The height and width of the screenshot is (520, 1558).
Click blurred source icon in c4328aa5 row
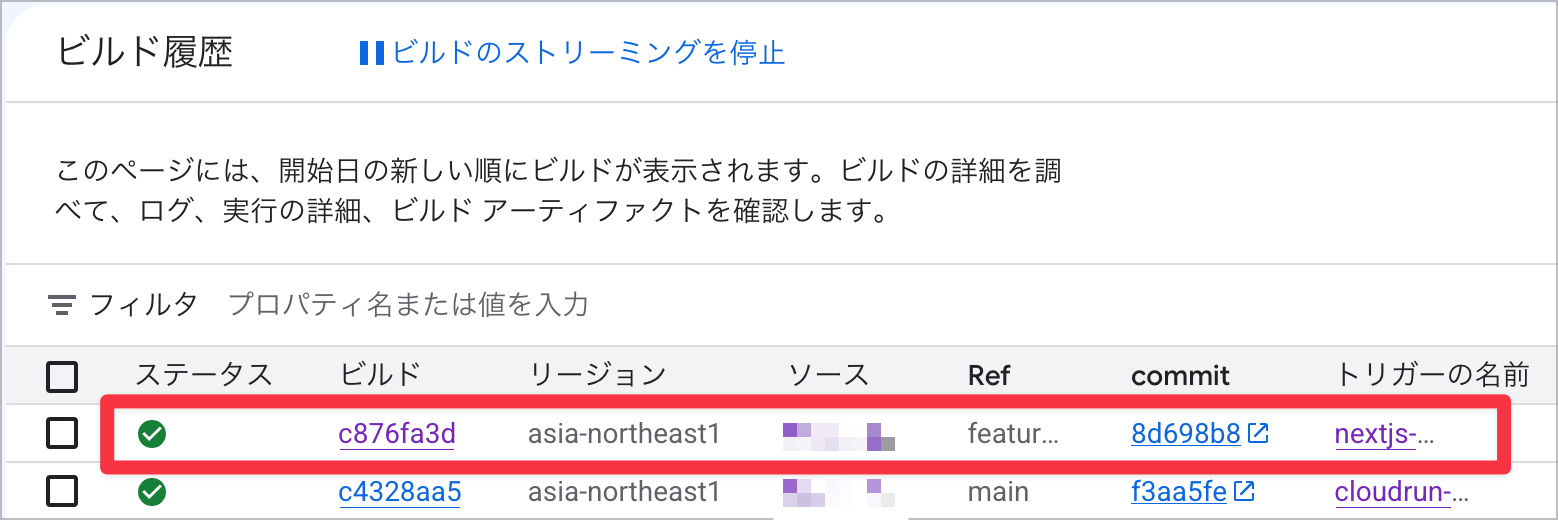point(838,490)
